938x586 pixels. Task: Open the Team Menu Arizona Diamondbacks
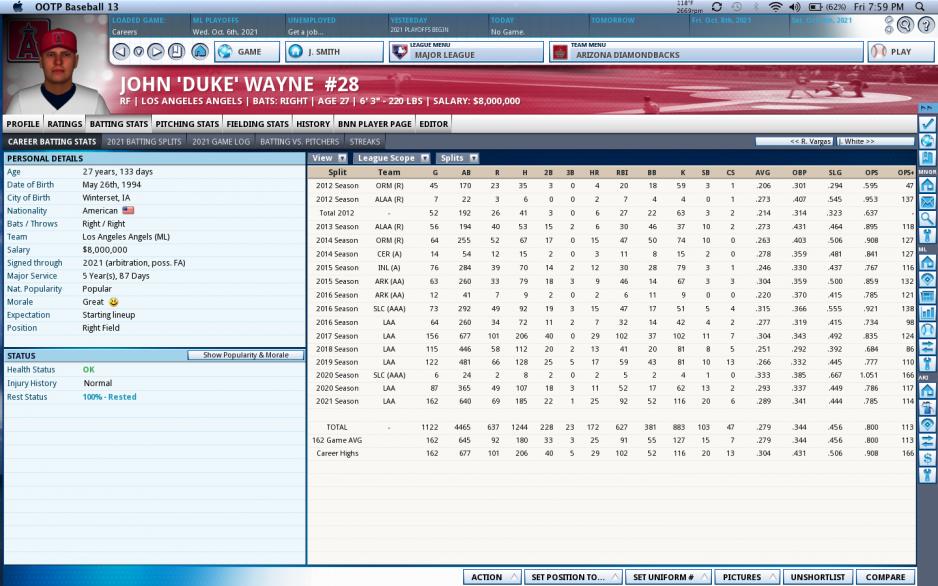[x=706, y=51]
